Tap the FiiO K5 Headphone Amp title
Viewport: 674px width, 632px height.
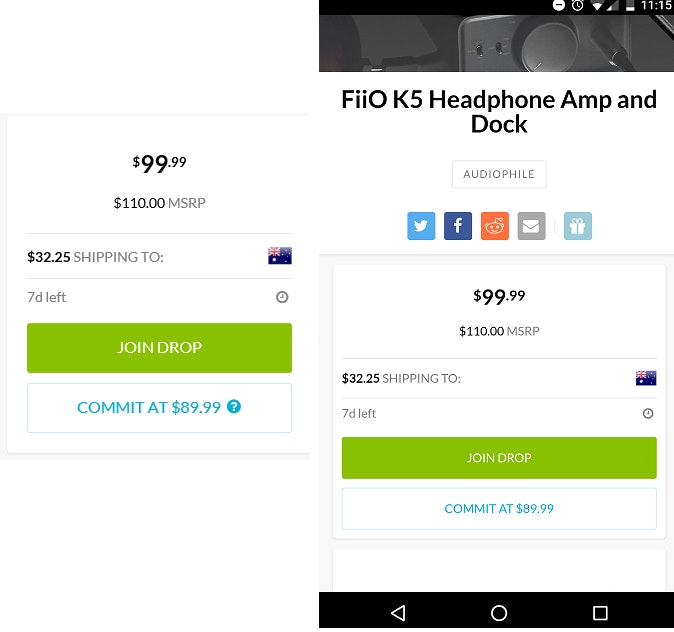tap(499, 112)
